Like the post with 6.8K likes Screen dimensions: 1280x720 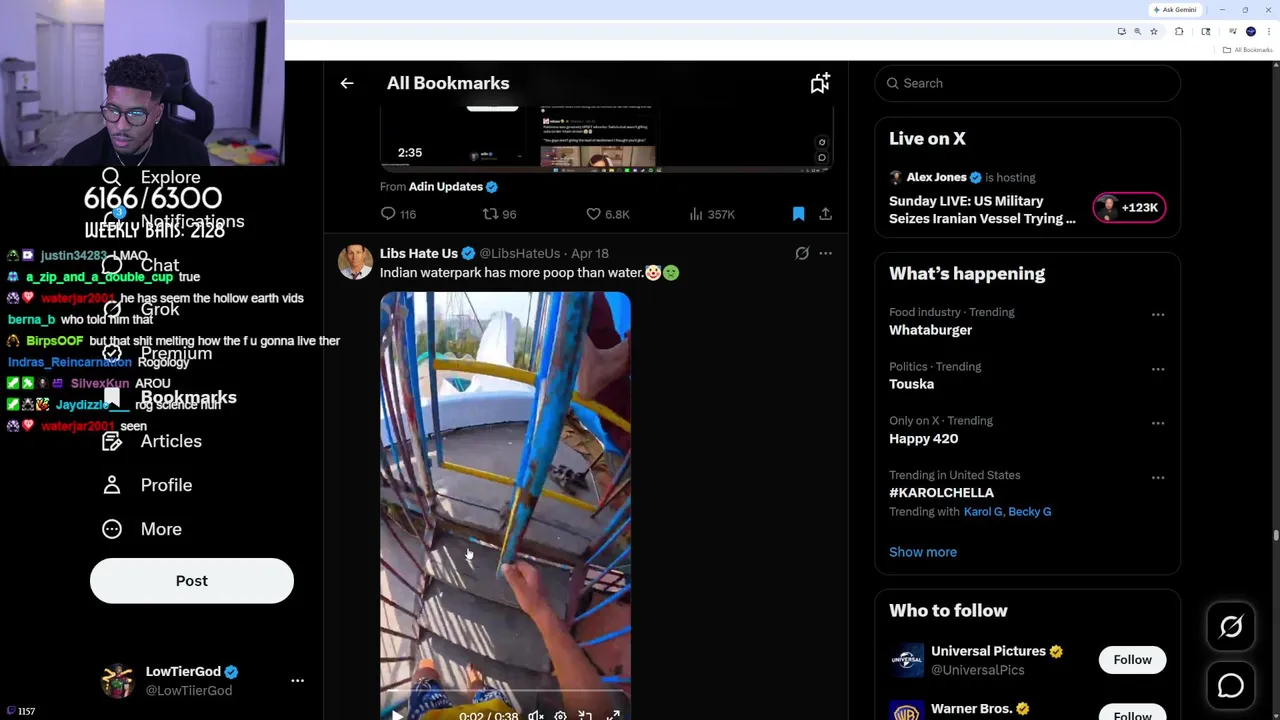607,214
